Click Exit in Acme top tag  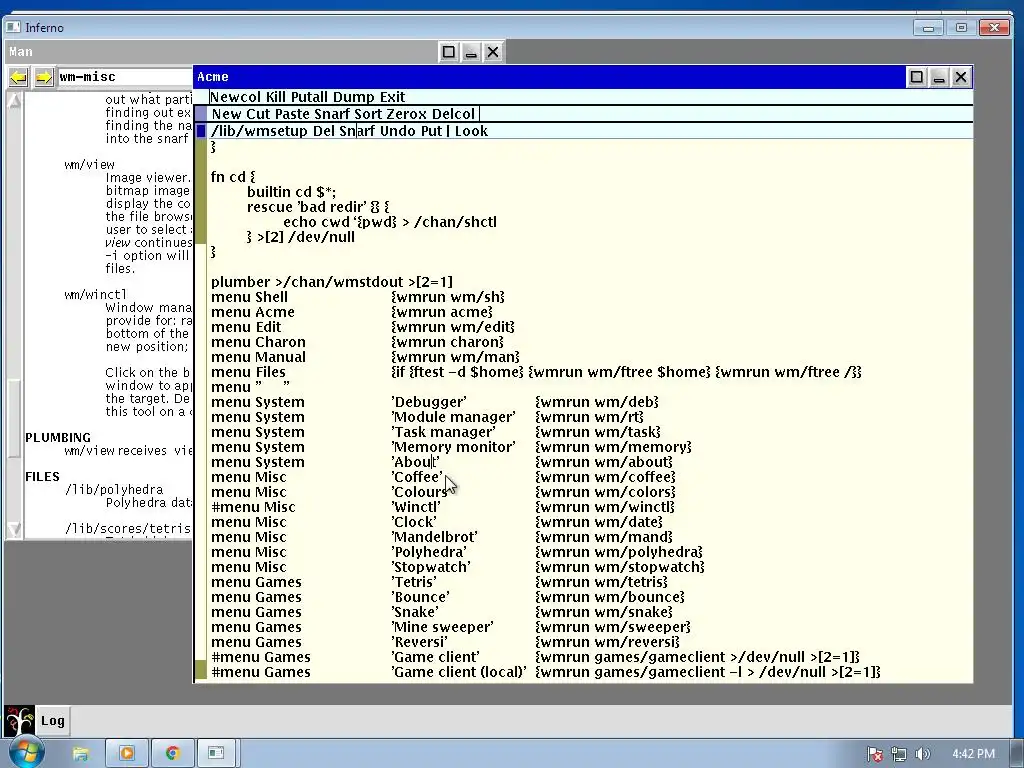(x=392, y=97)
